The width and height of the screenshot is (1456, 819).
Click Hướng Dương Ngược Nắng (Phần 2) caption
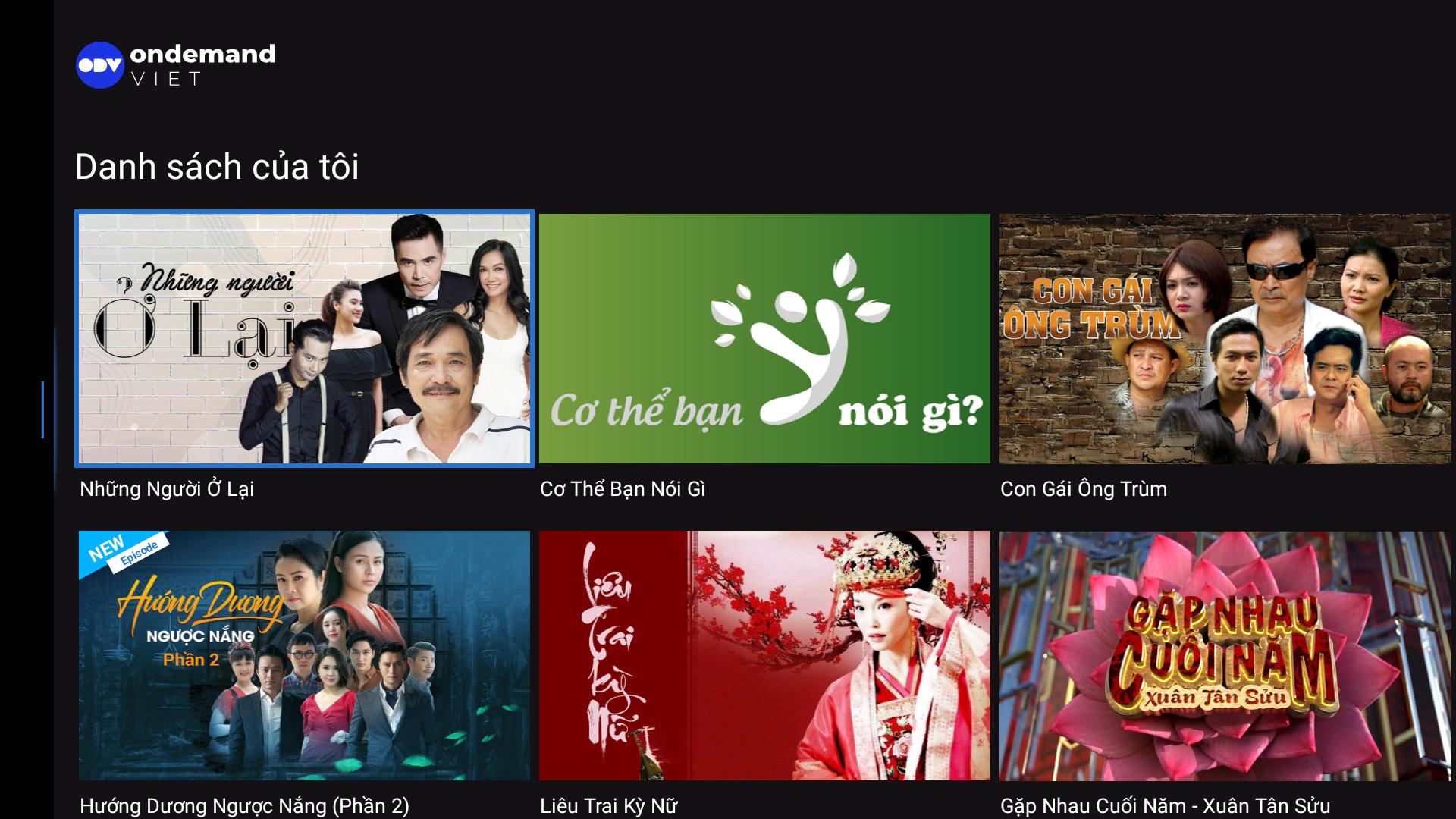click(x=244, y=805)
